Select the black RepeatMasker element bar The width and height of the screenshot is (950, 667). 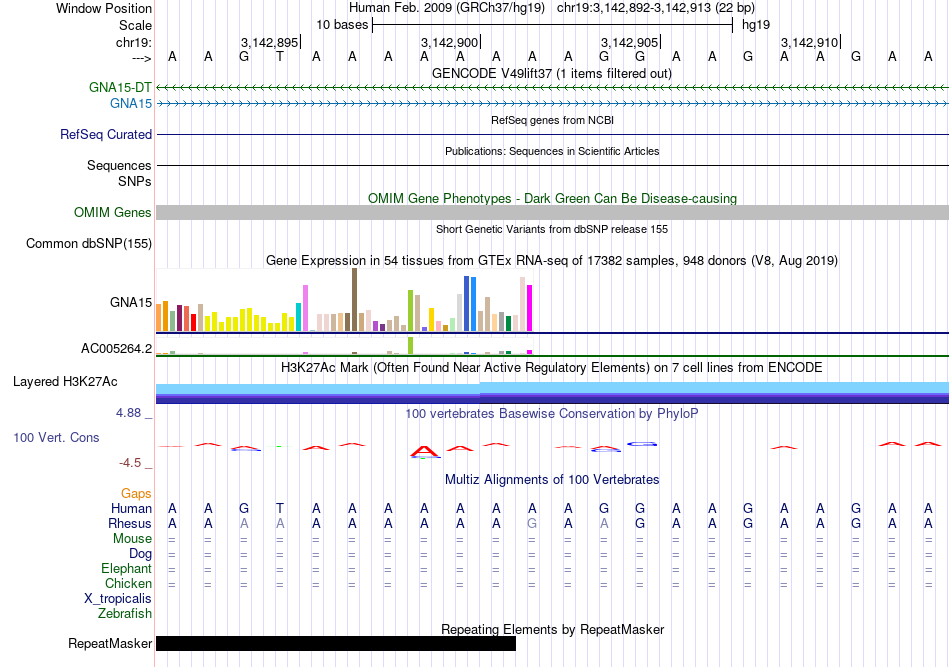point(336,643)
